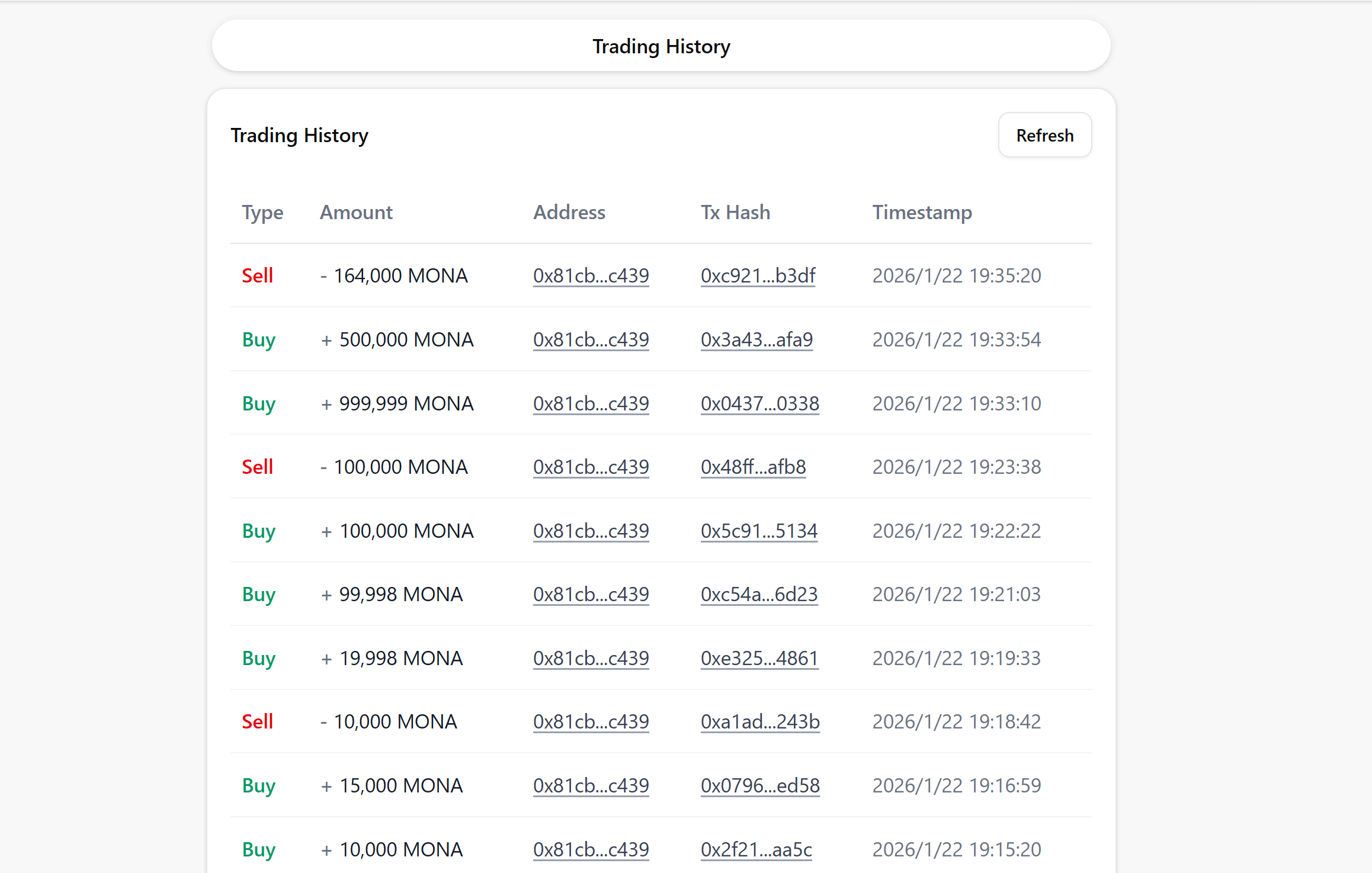Open address link in 999,999 MONA row
The width and height of the screenshot is (1372, 873).
click(x=591, y=403)
